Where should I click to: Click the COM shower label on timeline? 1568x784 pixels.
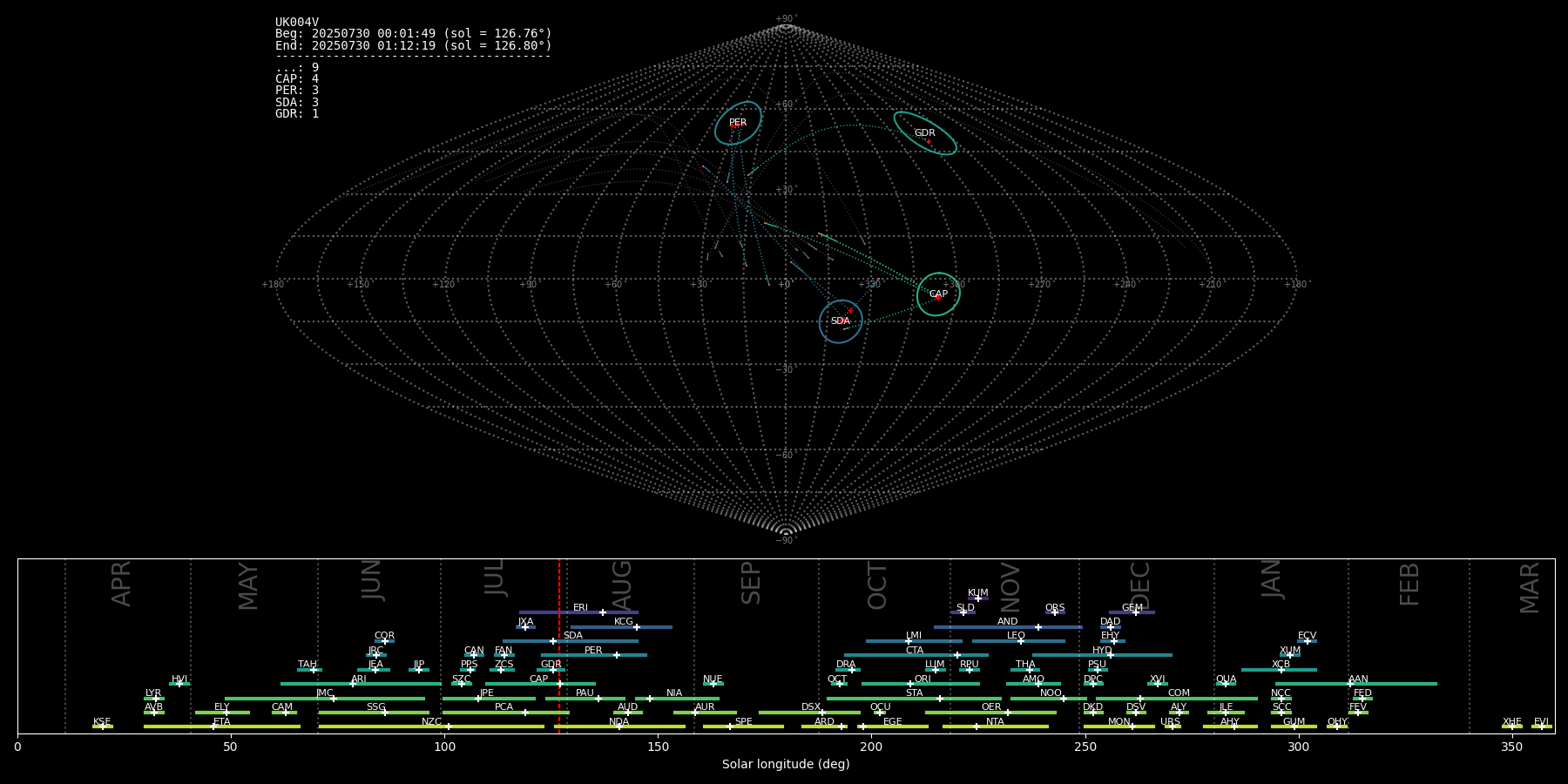(x=1179, y=693)
